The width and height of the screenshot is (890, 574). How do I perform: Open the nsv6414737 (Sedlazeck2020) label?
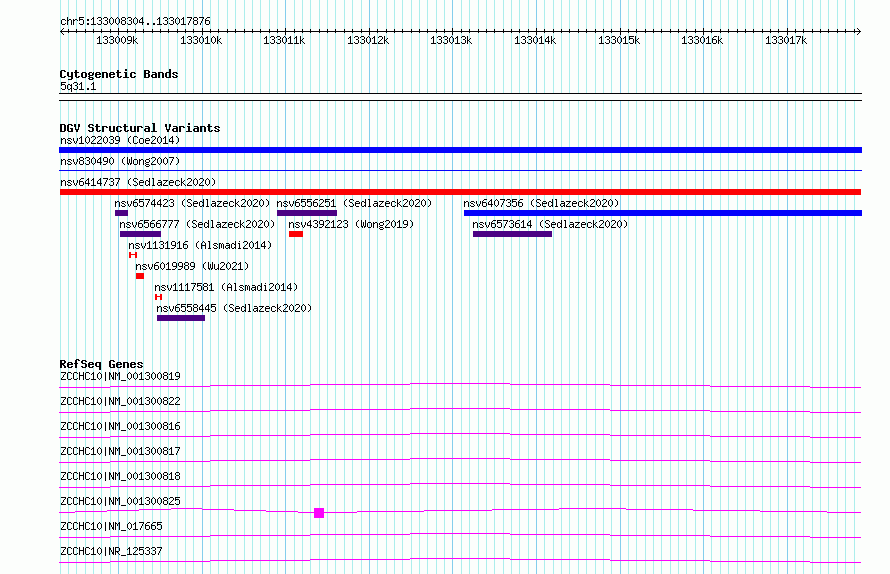coord(138,182)
